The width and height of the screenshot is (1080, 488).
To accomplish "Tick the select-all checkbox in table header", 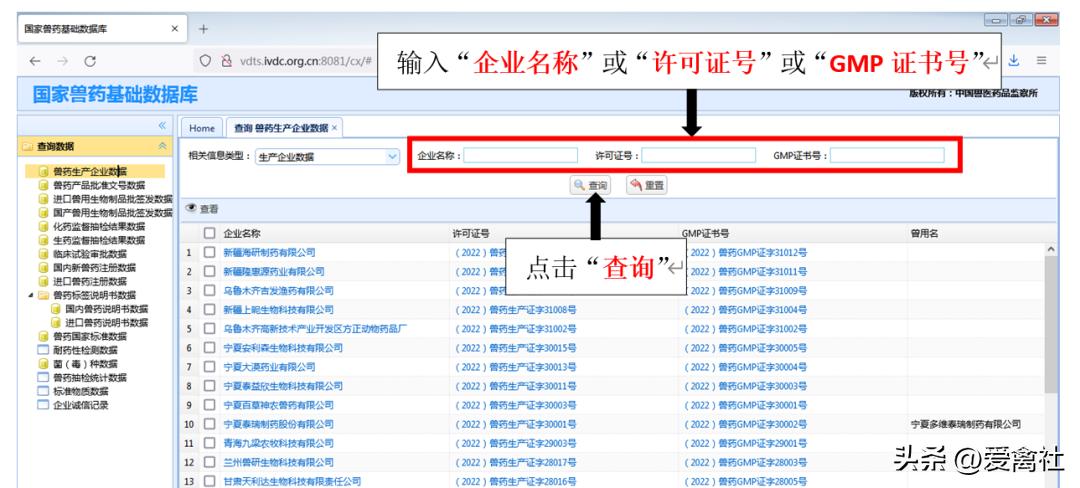I will coord(209,233).
